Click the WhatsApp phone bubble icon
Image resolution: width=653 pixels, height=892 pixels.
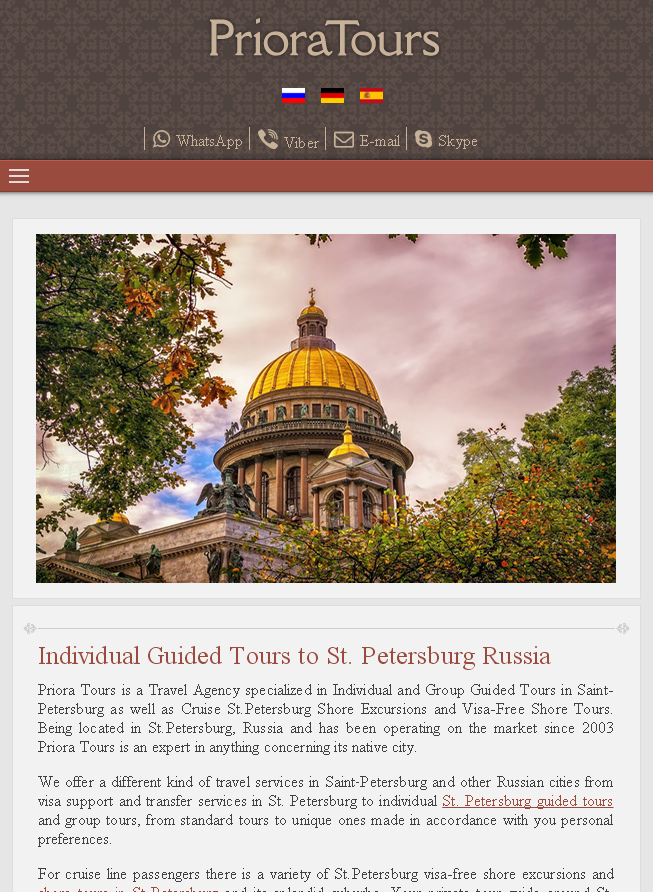[162, 138]
